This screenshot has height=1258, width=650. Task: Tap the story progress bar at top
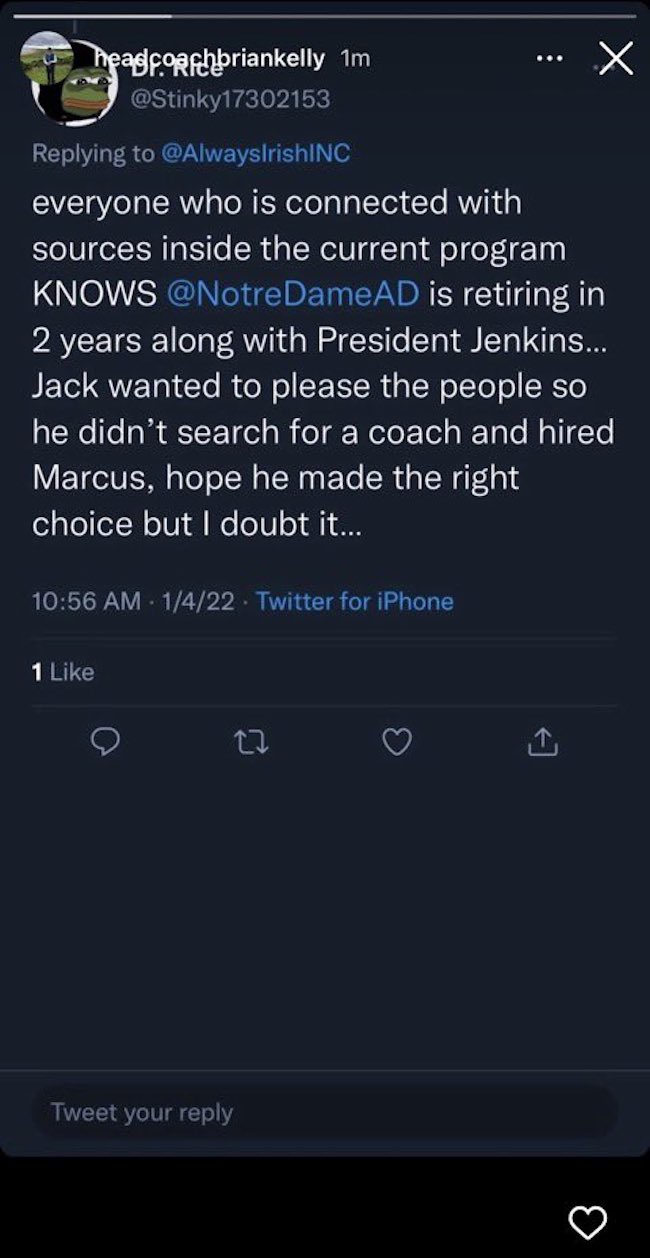tap(325, 16)
